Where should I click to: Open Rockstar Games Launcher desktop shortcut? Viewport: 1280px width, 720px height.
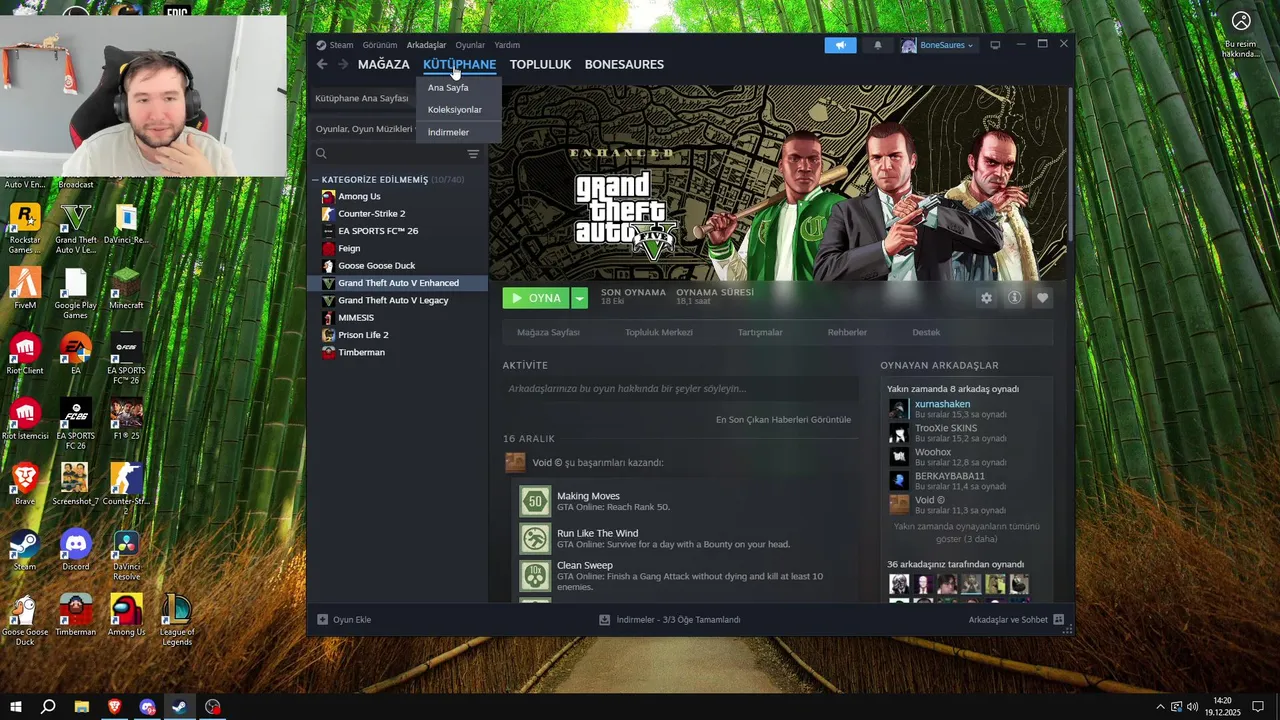(x=25, y=228)
